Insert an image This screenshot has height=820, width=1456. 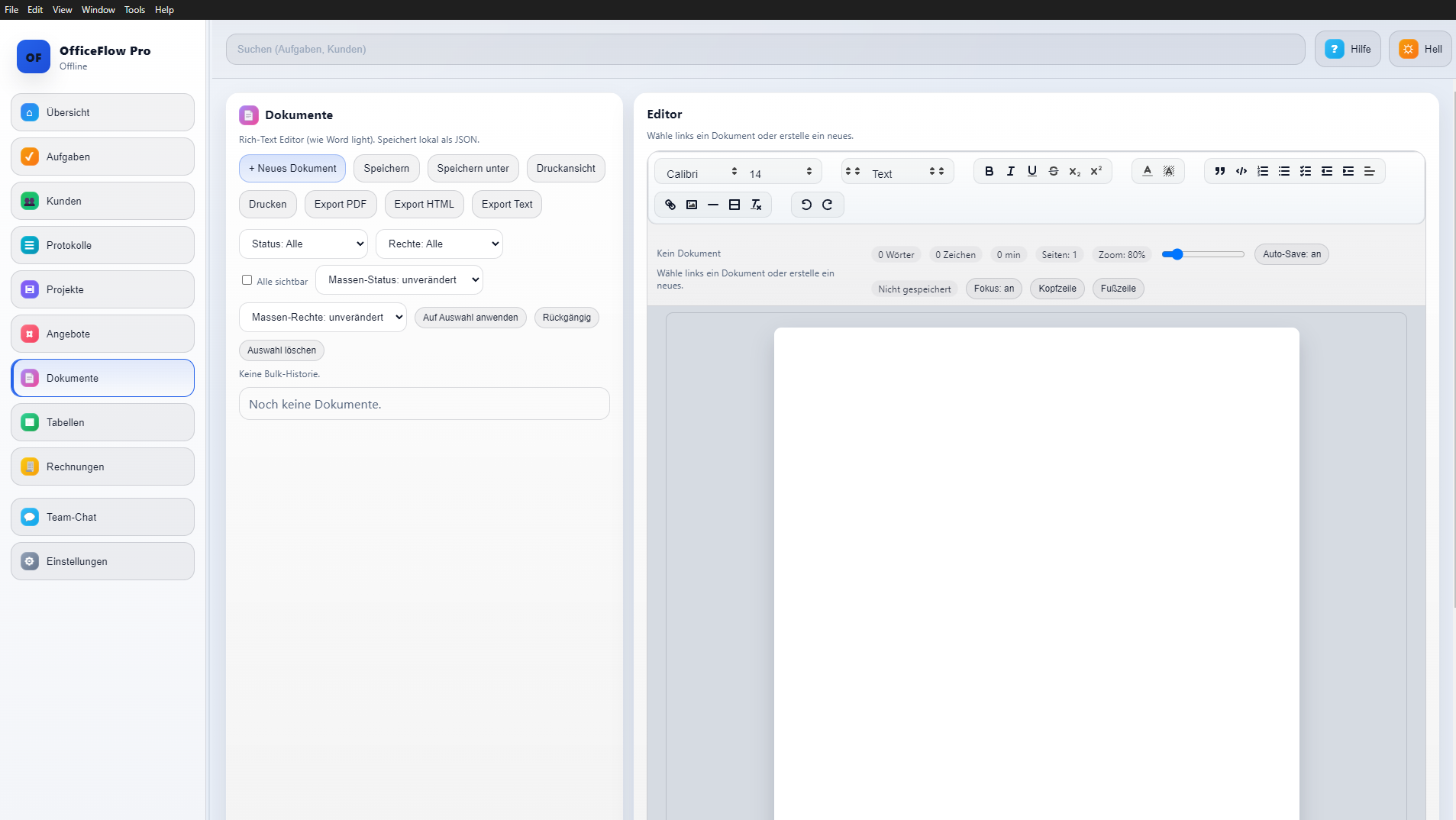[691, 205]
